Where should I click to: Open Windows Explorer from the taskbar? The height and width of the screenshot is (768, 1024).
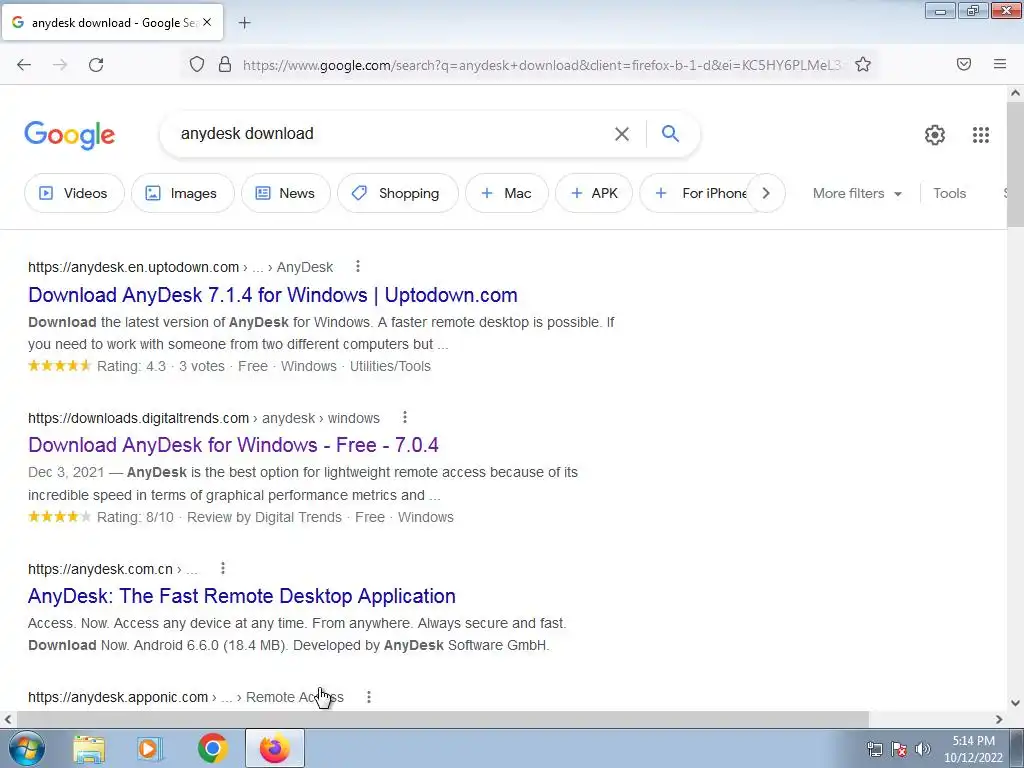pos(89,748)
